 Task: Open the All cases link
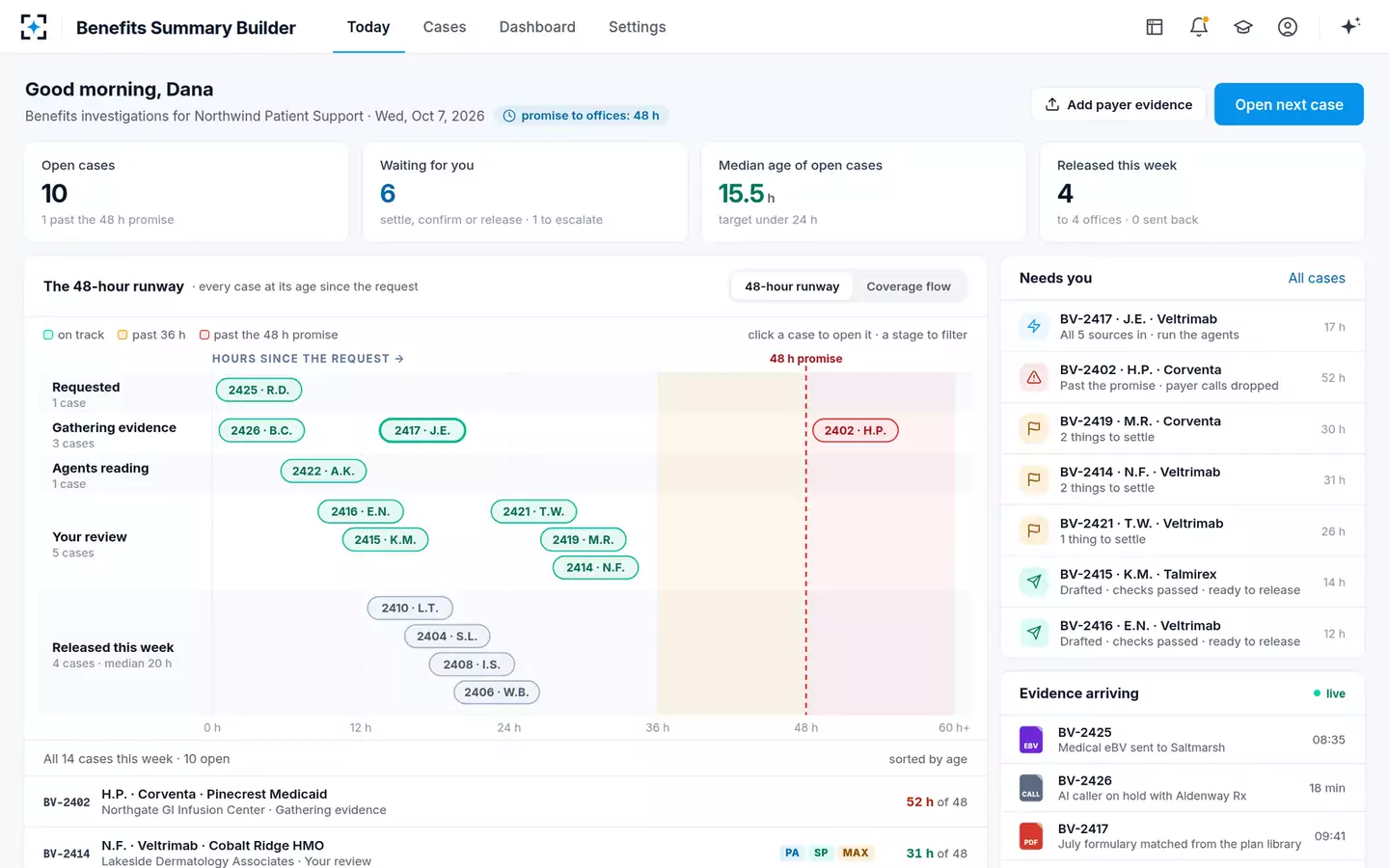tap(1317, 278)
